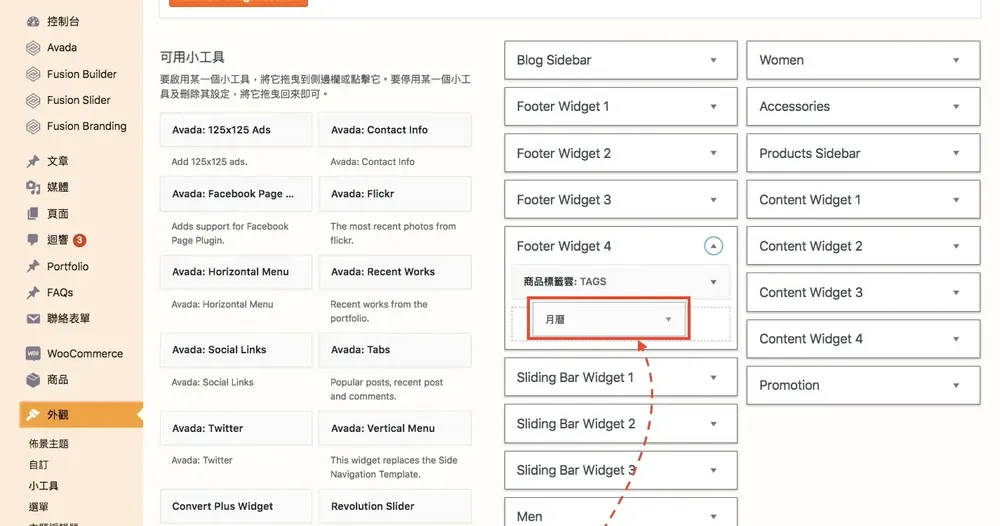Open the WooCommerce menu
Screen dimensions: 1000x526
85,353
